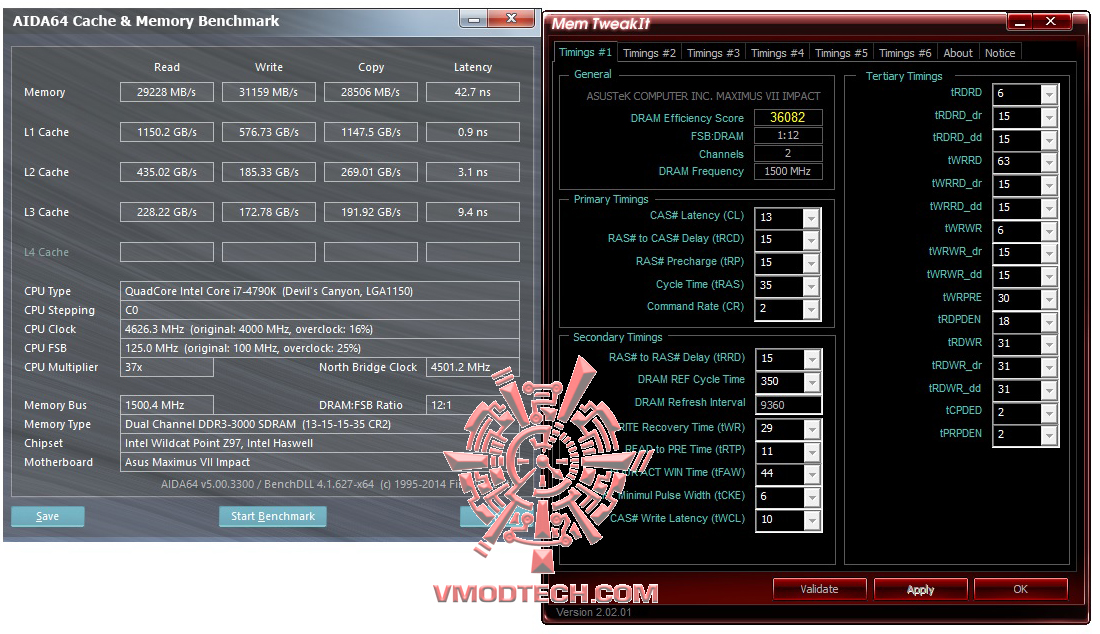Image resolution: width=1100 pixels, height=634 pixels.
Task: Expand the tCPDED dropdown
Action: [1049, 412]
